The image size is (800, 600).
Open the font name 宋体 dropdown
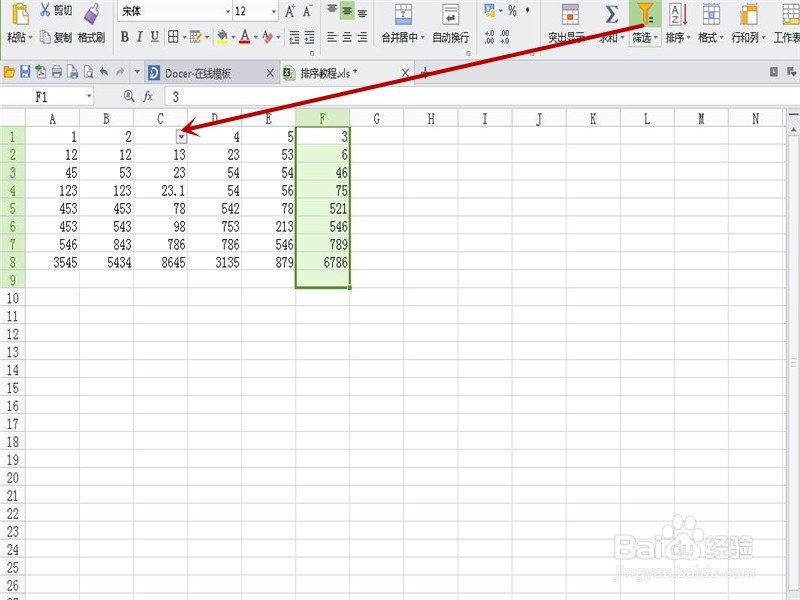[x=228, y=11]
